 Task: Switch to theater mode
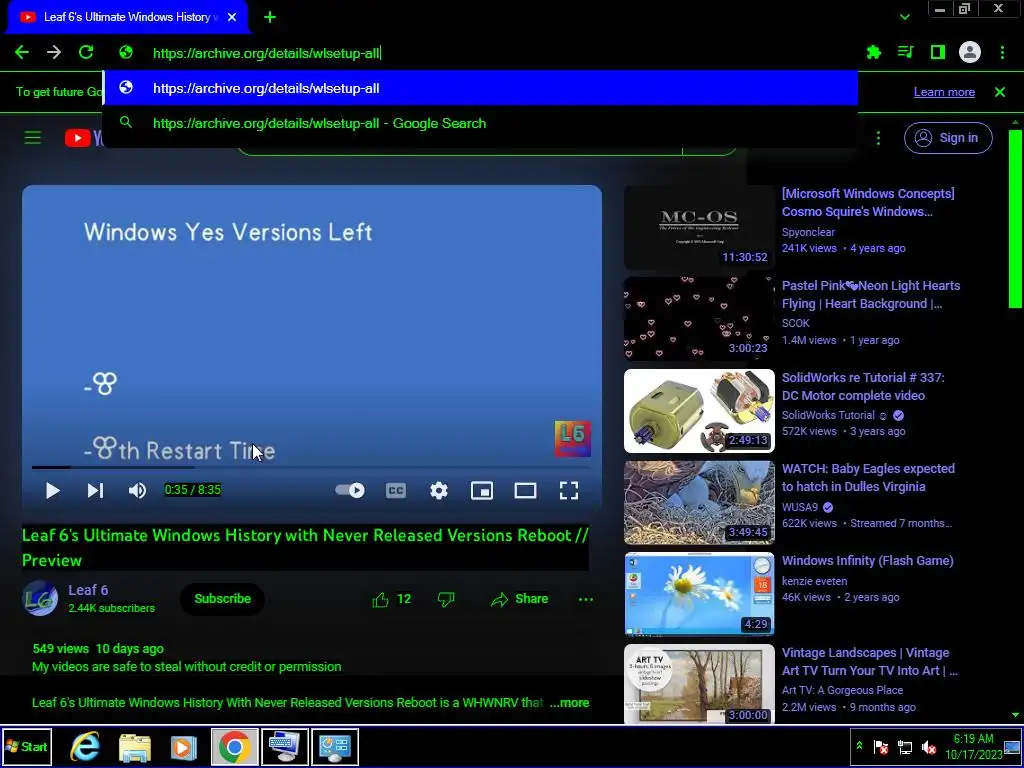pos(525,490)
